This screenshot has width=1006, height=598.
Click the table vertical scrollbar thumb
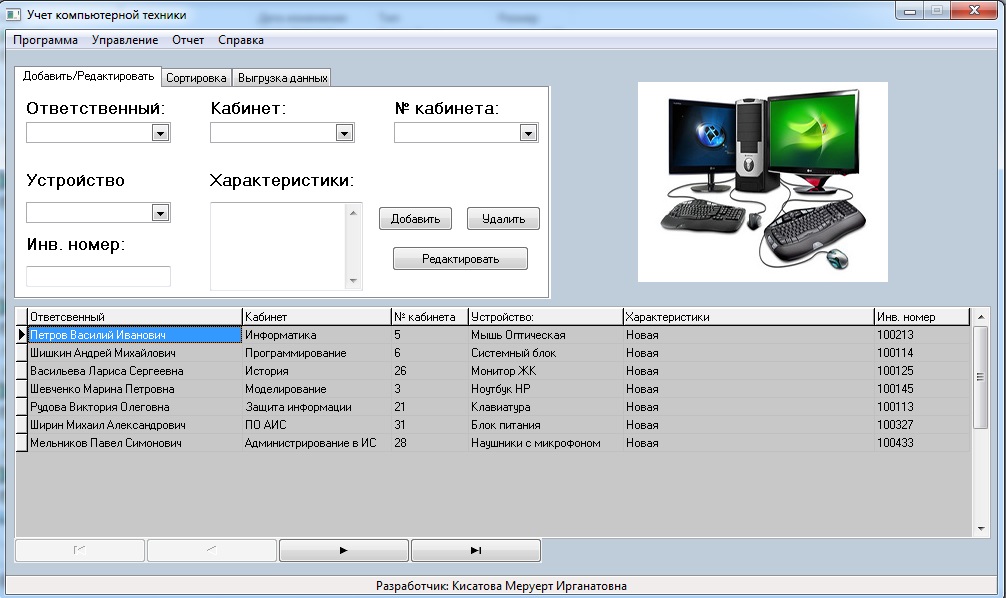(981, 377)
